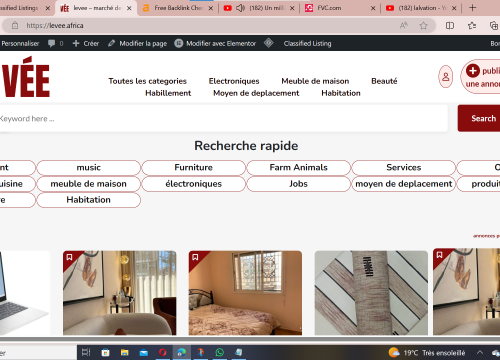
Task: View site information lock icon
Action: point(15,25)
